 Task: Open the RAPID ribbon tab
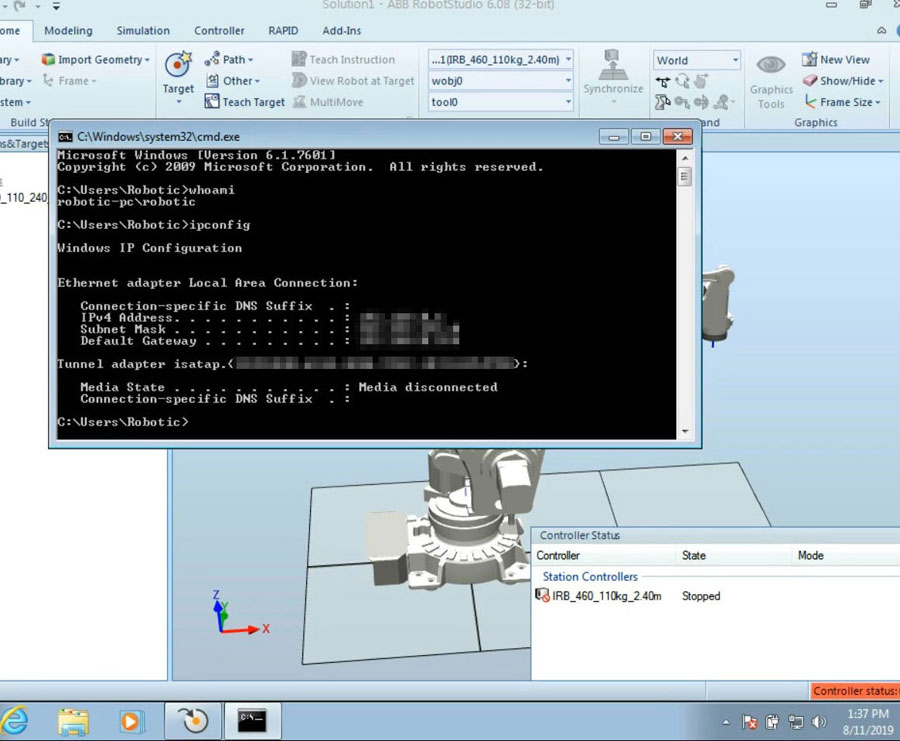point(283,31)
